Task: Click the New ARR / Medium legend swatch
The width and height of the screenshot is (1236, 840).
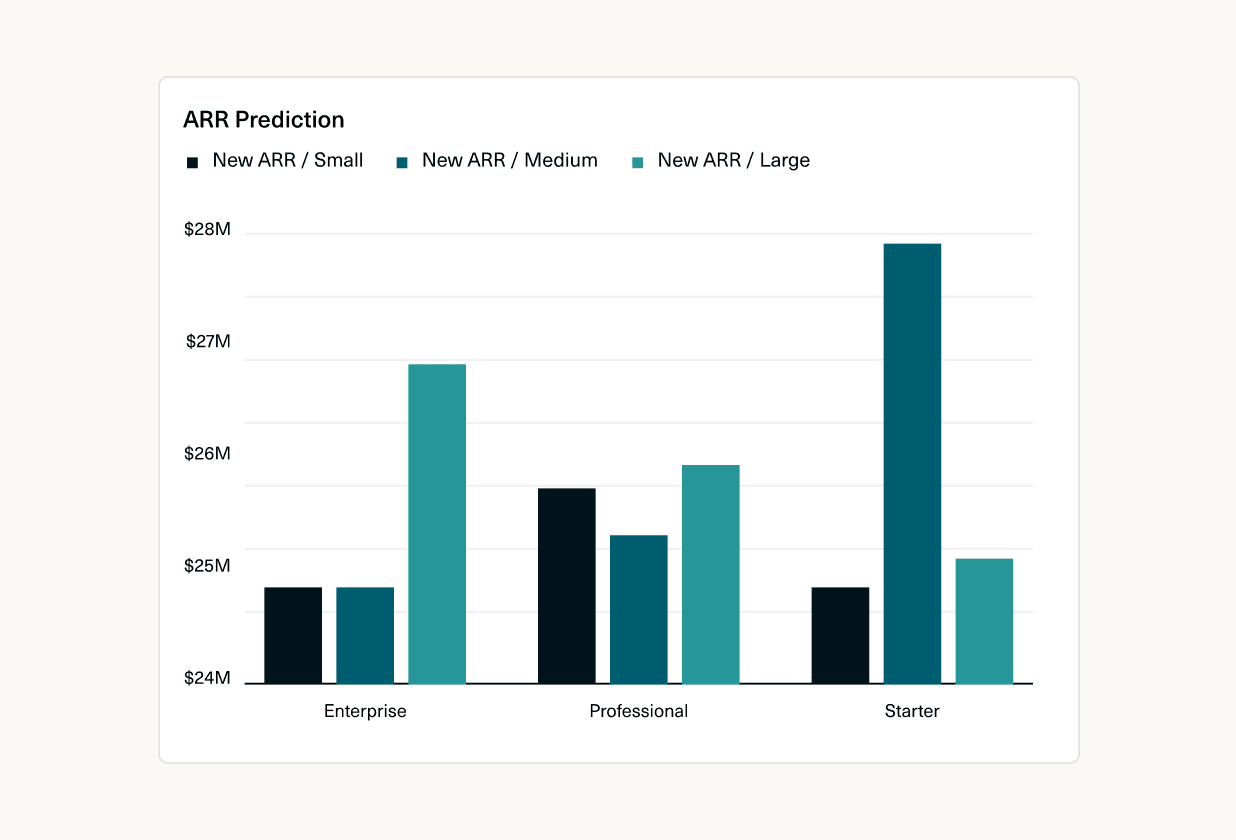Action: click(x=404, y=160)
